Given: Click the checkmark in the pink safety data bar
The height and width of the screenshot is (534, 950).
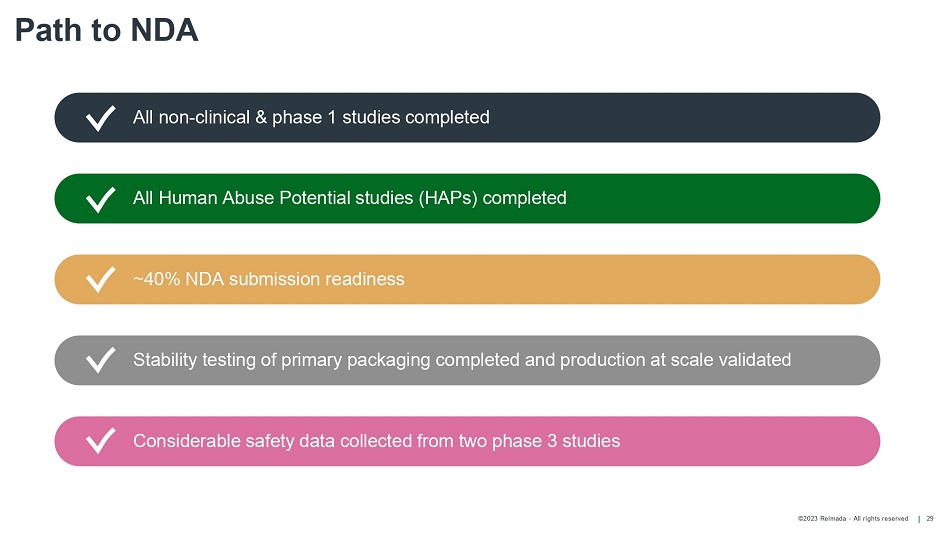Looking at the screenshot, I should [100, 442].
